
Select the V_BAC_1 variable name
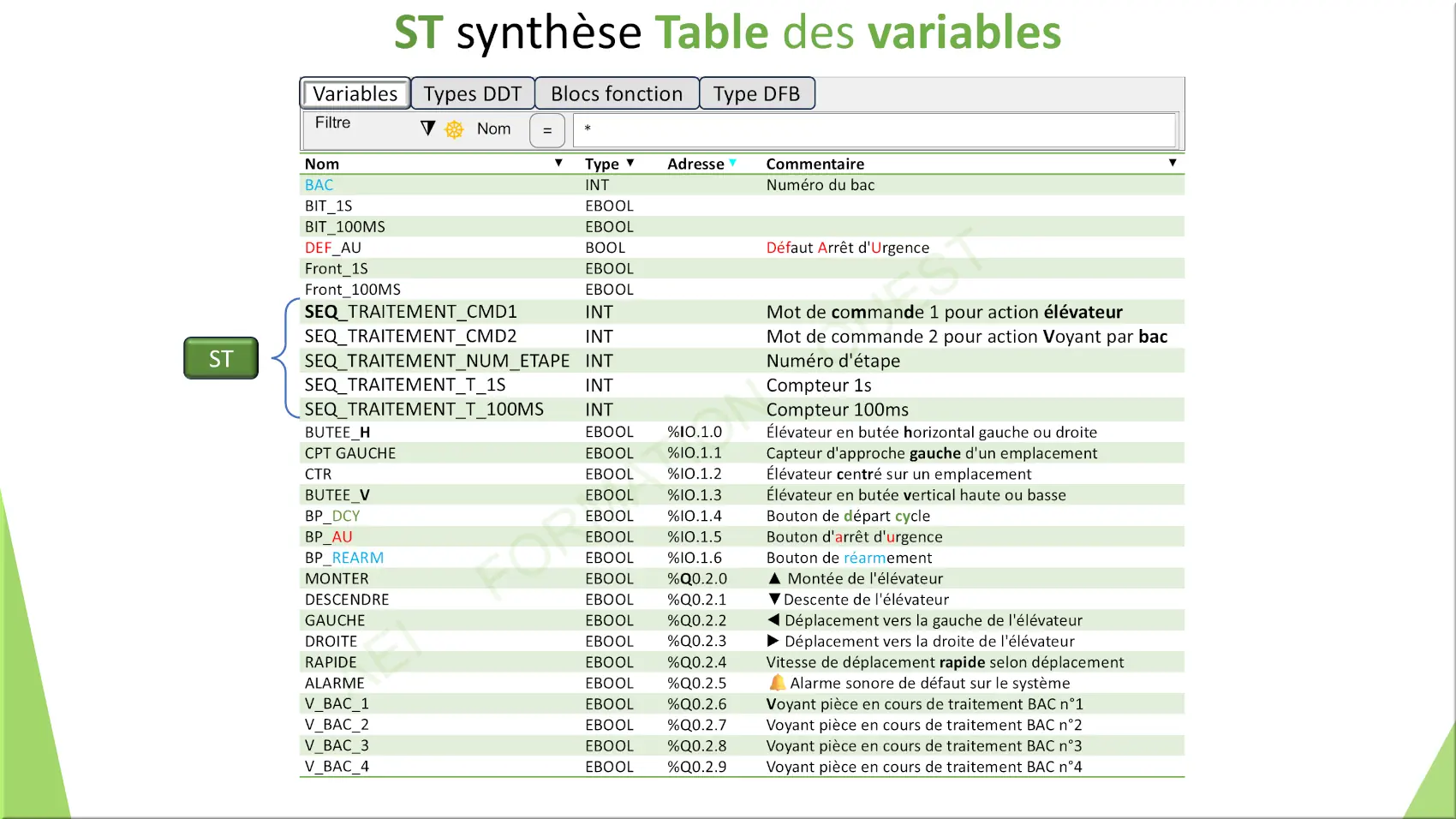tap(337, 704)
